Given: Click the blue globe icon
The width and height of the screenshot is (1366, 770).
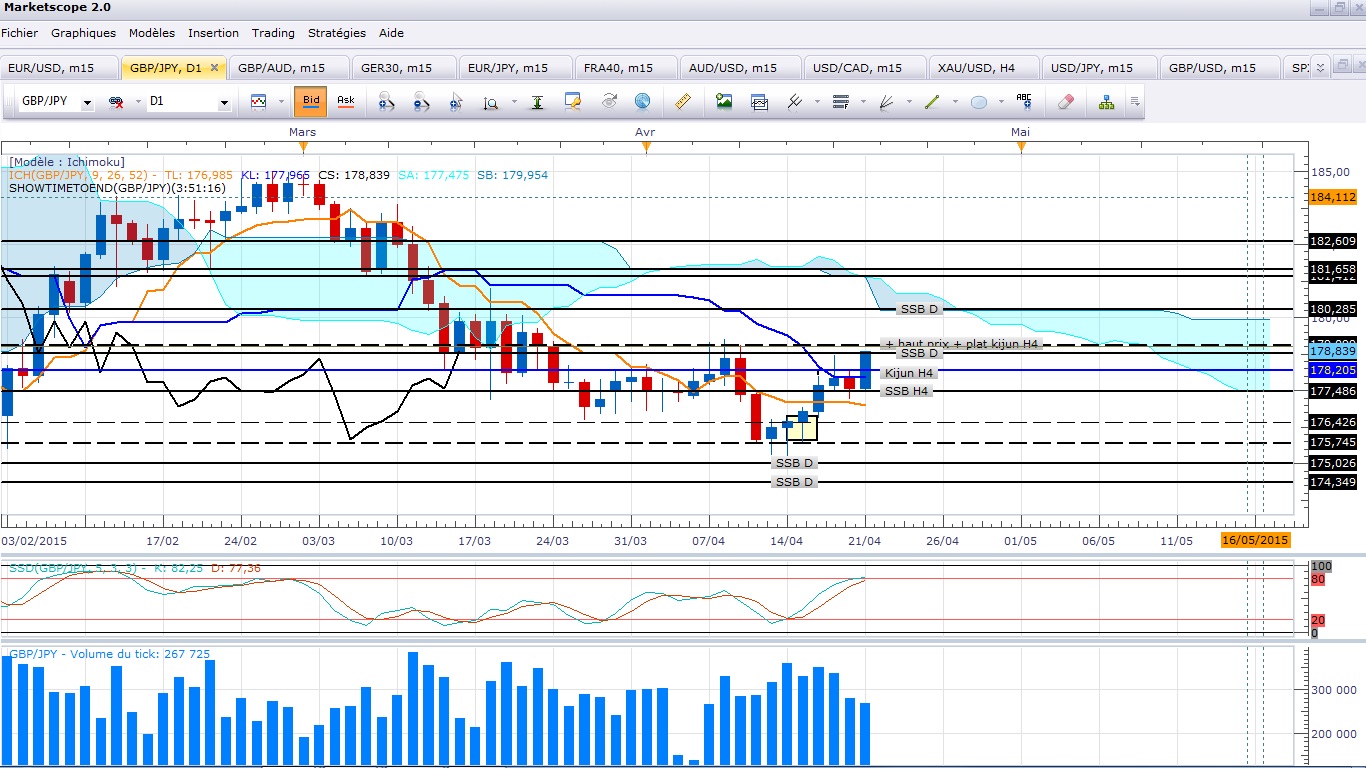Looking at the screenshot, I should coord(642,102).
